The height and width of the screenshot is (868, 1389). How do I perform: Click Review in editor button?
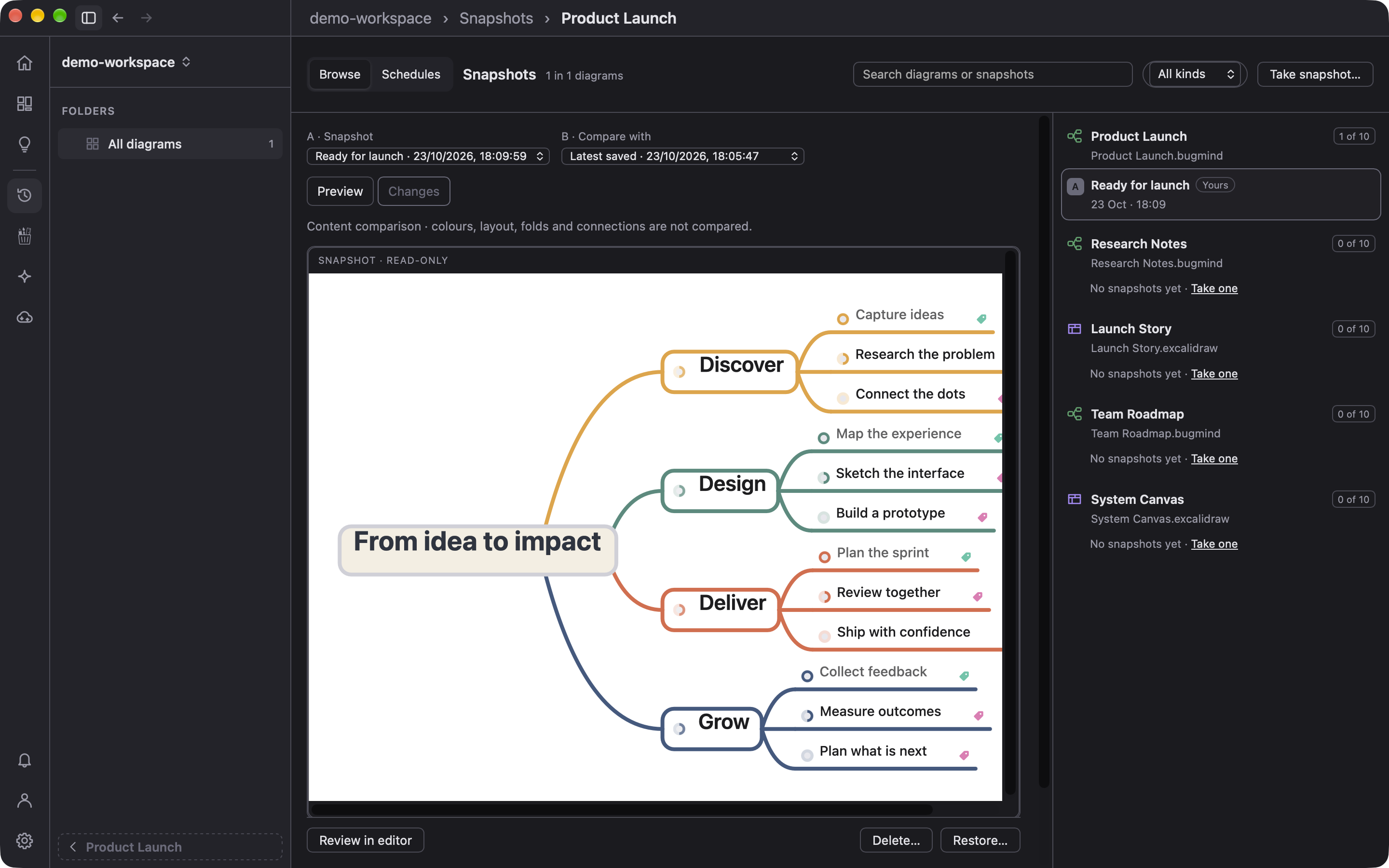365,840
